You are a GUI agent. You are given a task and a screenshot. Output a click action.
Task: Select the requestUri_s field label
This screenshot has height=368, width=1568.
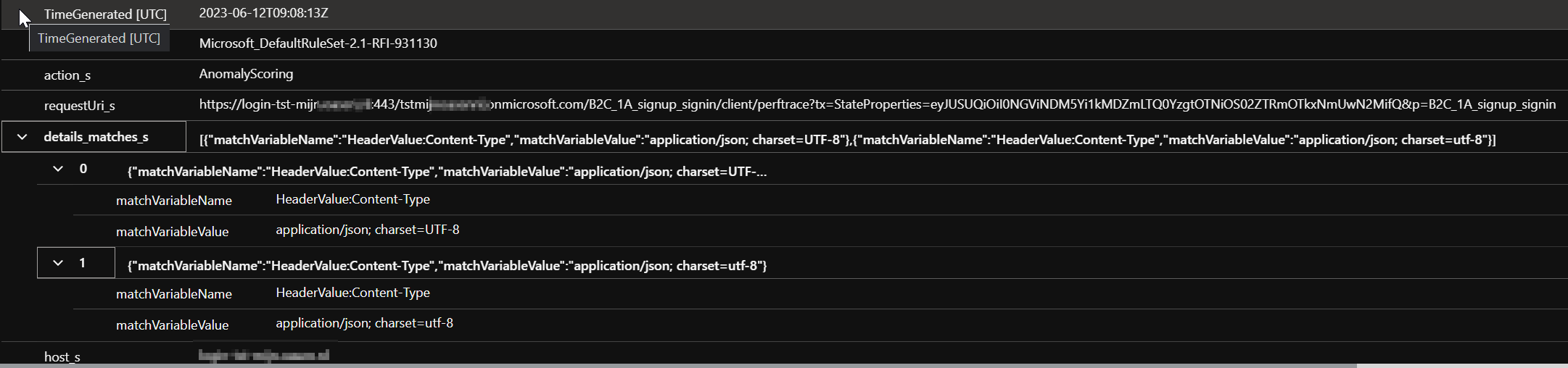point(79,106)
